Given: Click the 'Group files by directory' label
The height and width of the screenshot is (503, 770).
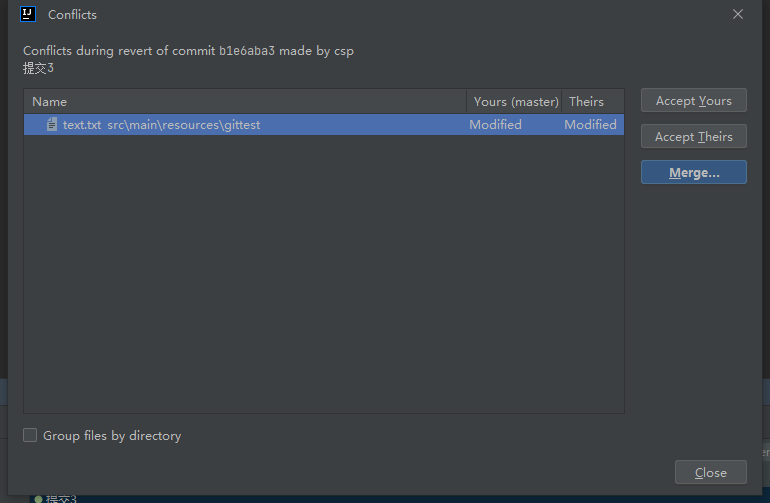Looking at the screenshot, I should coord(112,436).
